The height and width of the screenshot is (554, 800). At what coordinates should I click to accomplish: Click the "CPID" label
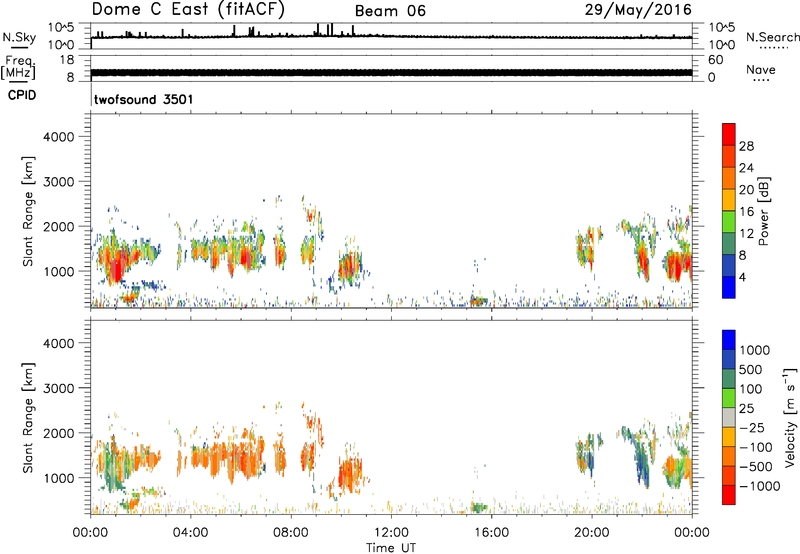[x=22, y=95]
